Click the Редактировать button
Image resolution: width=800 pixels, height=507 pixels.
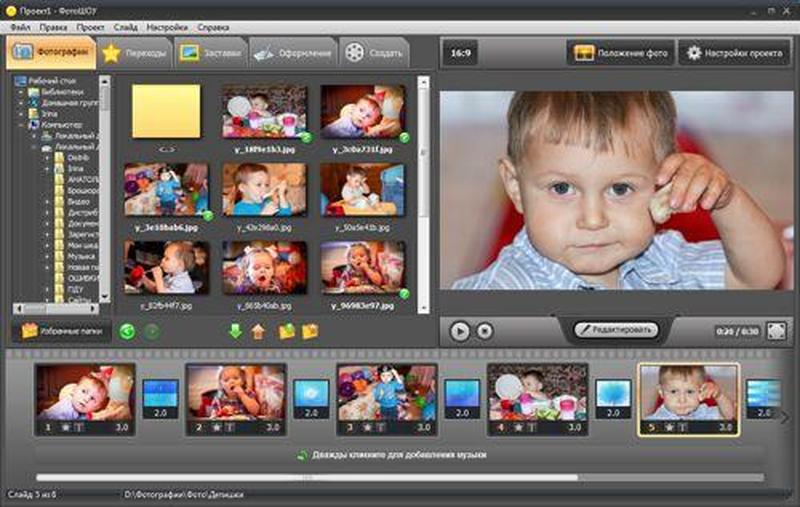tap(616, 329)
